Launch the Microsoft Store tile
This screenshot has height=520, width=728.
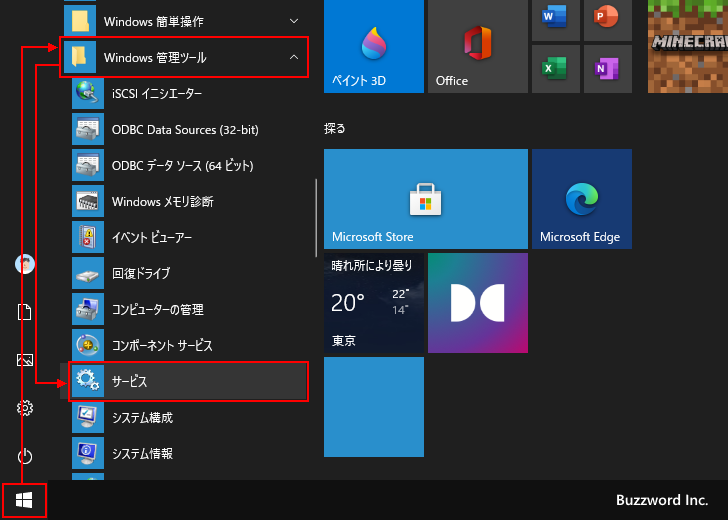point(426,199)
